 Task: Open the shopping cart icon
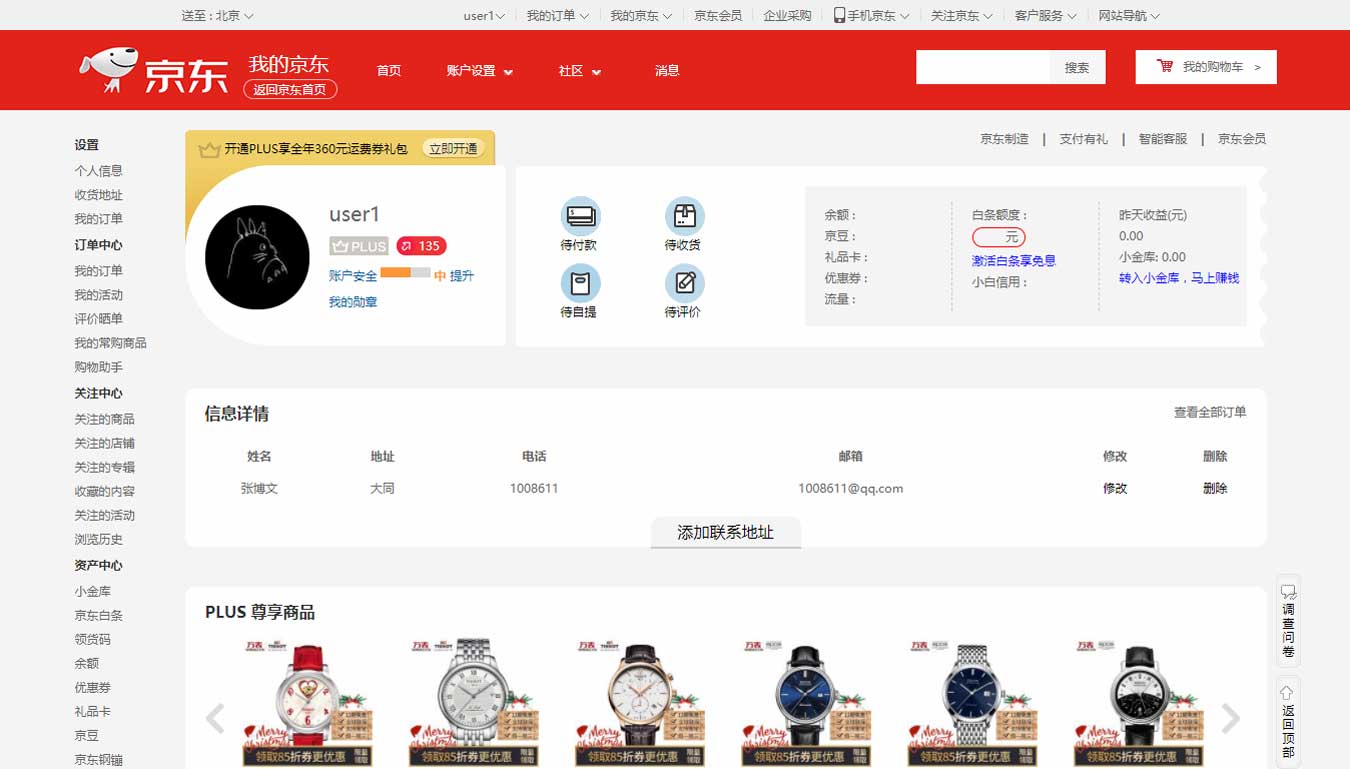(x=1165, y=66)
